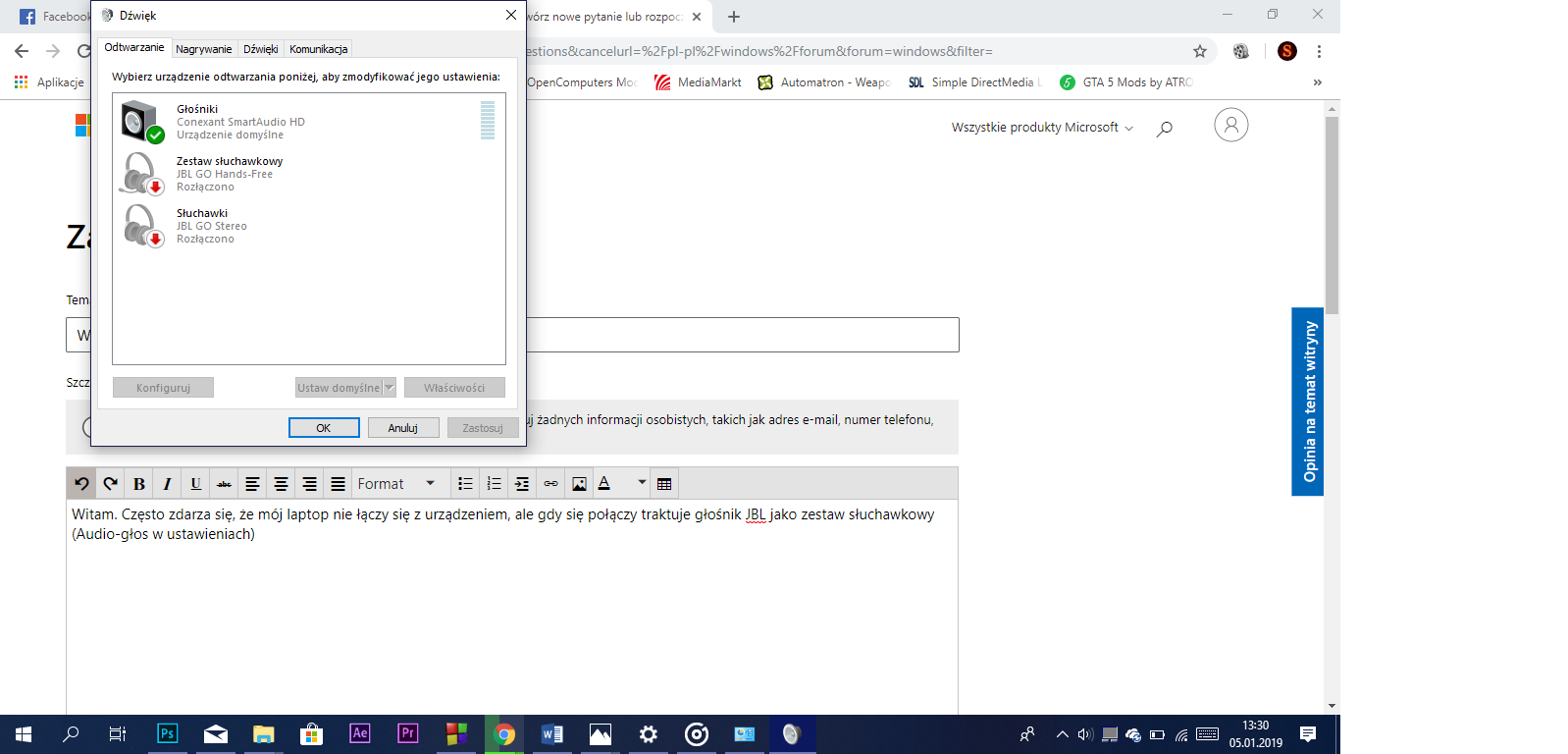This screenshot has height=754, width=1568.
Task: Confirm the sound dialog with OK
Action: (324, 428)
